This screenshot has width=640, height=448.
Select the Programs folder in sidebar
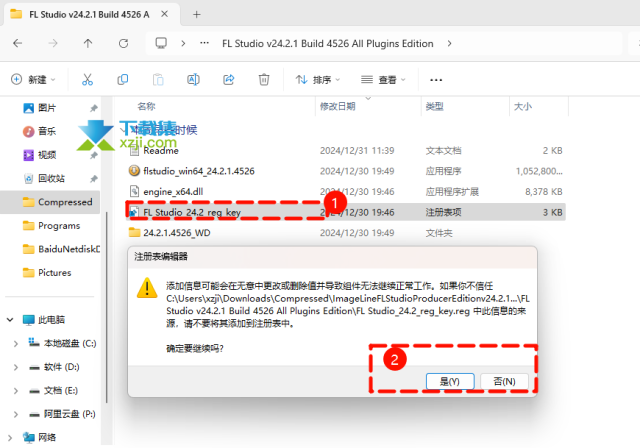[x=51, y=226]
